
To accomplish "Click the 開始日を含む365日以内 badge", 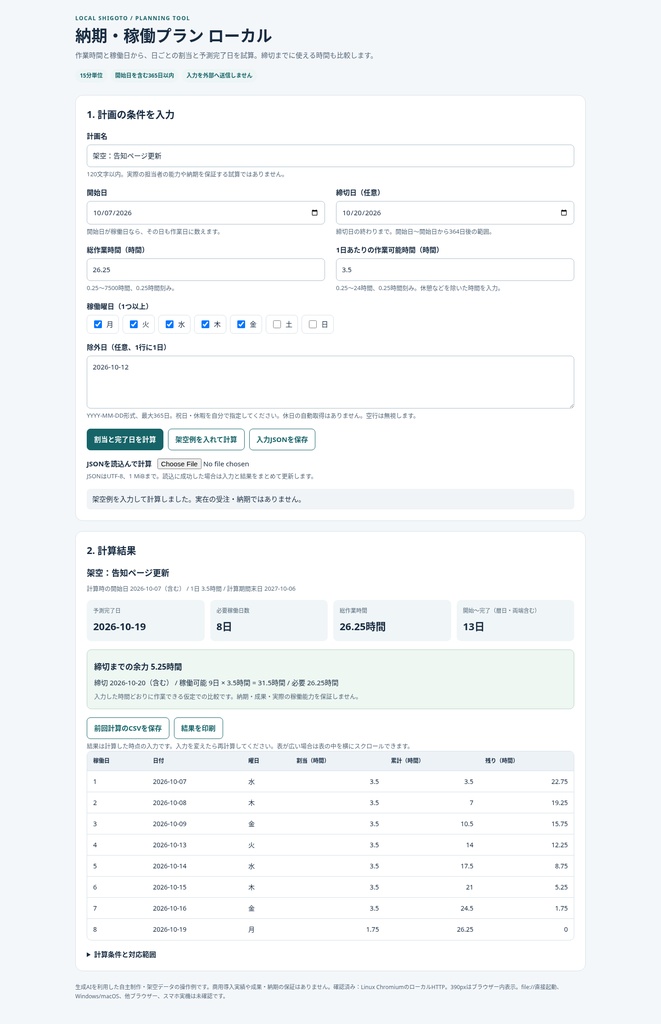I will point(144,76).
